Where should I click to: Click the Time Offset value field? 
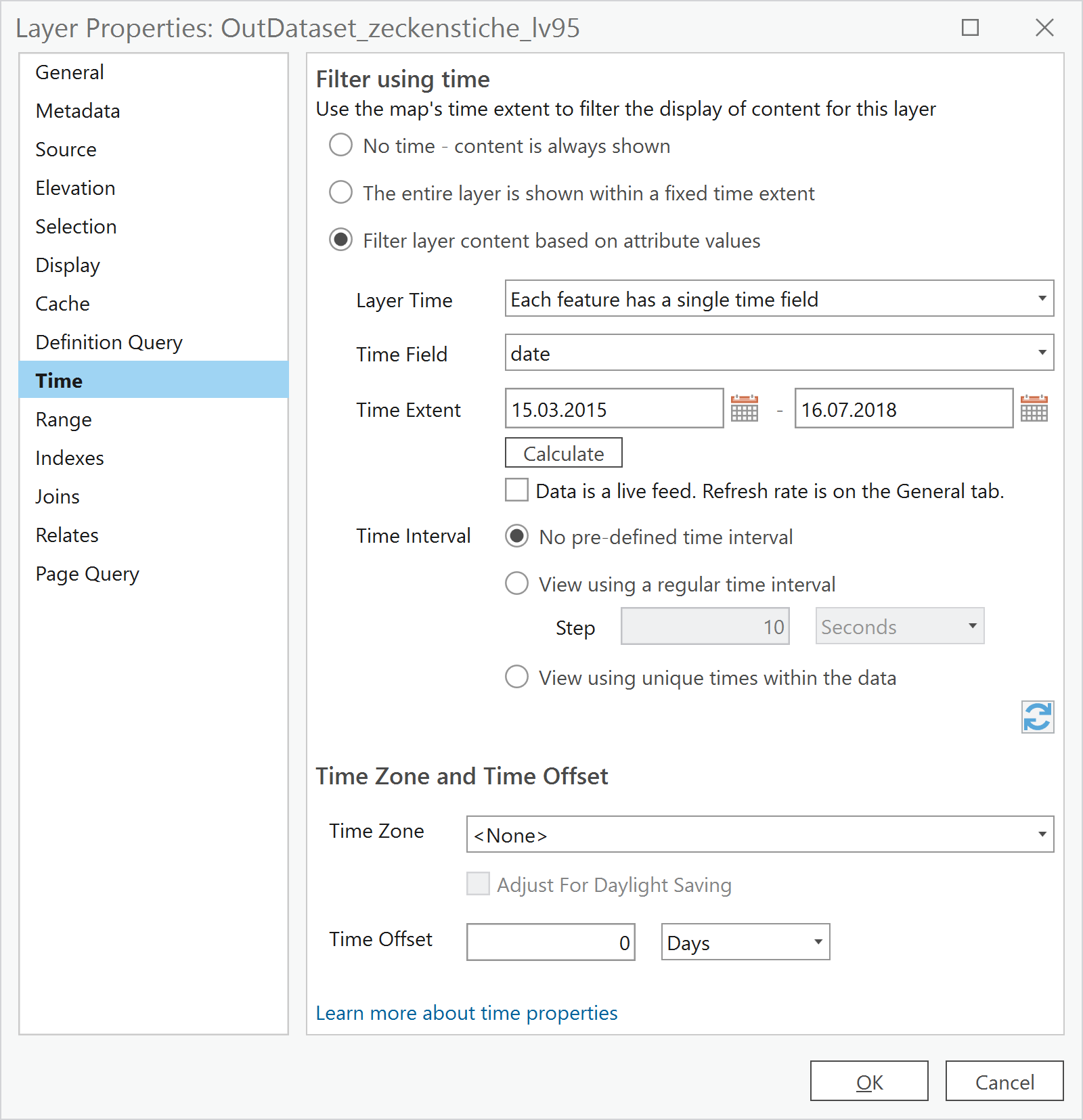(550, 942)
